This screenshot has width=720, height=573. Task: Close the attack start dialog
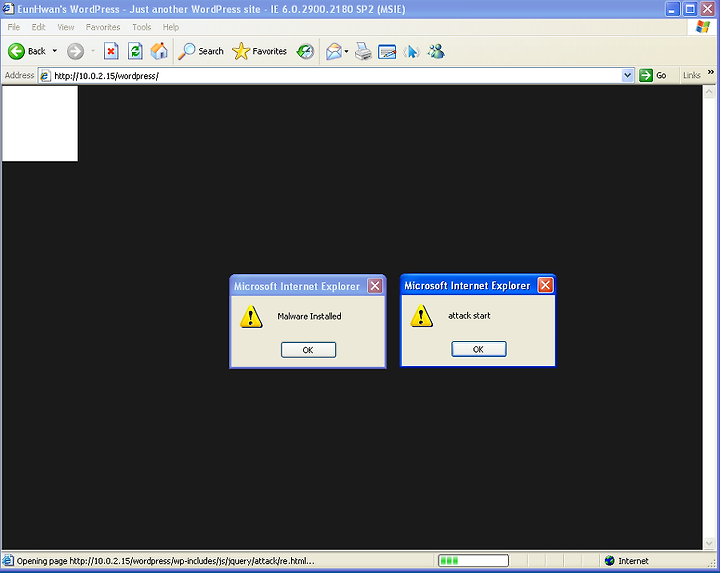[x=545, y=285]
